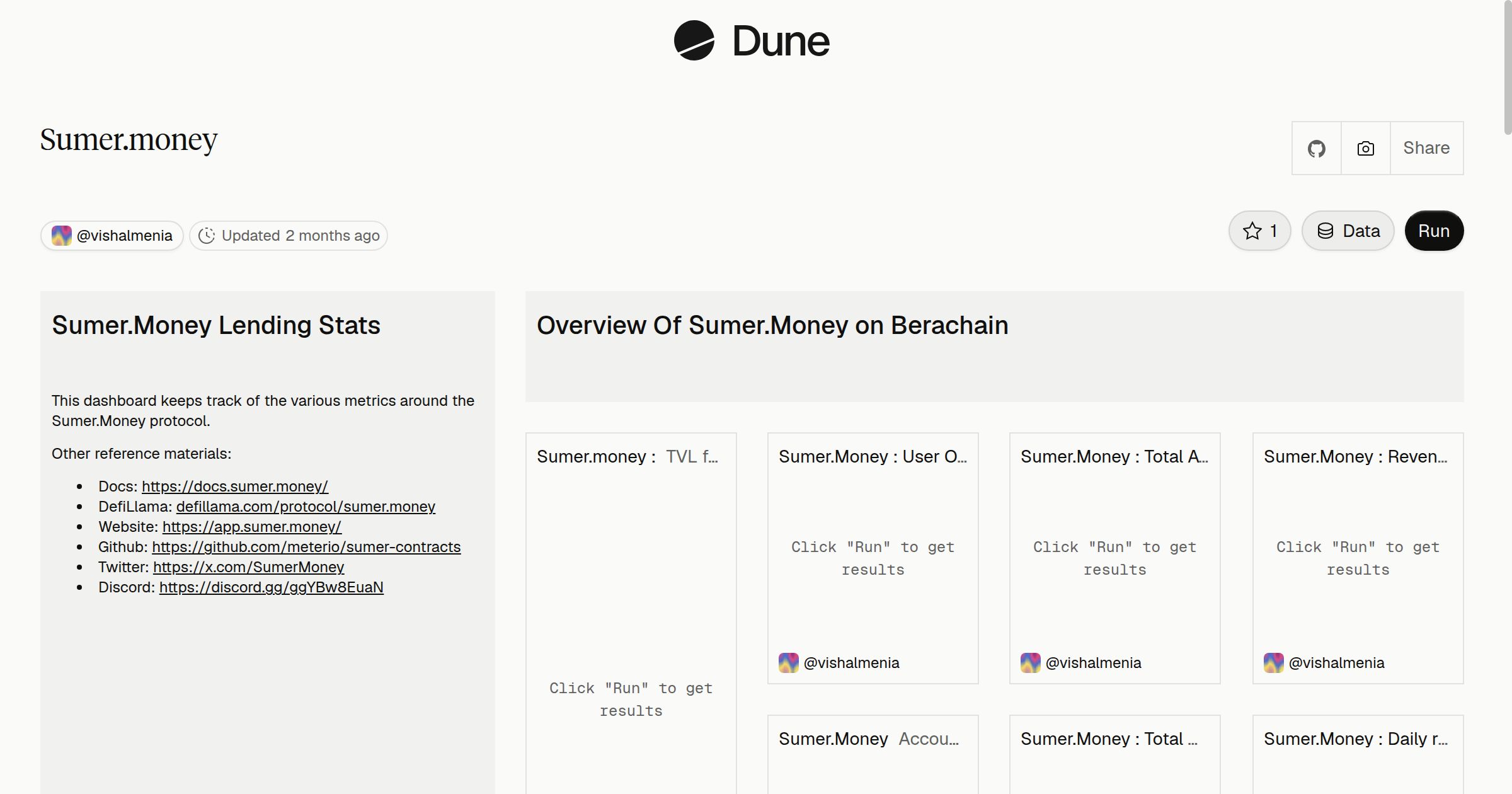Click the Sumer.Money Lending Stats heading
Viewport: 1512px width, 794px height.
coord(216,325)
